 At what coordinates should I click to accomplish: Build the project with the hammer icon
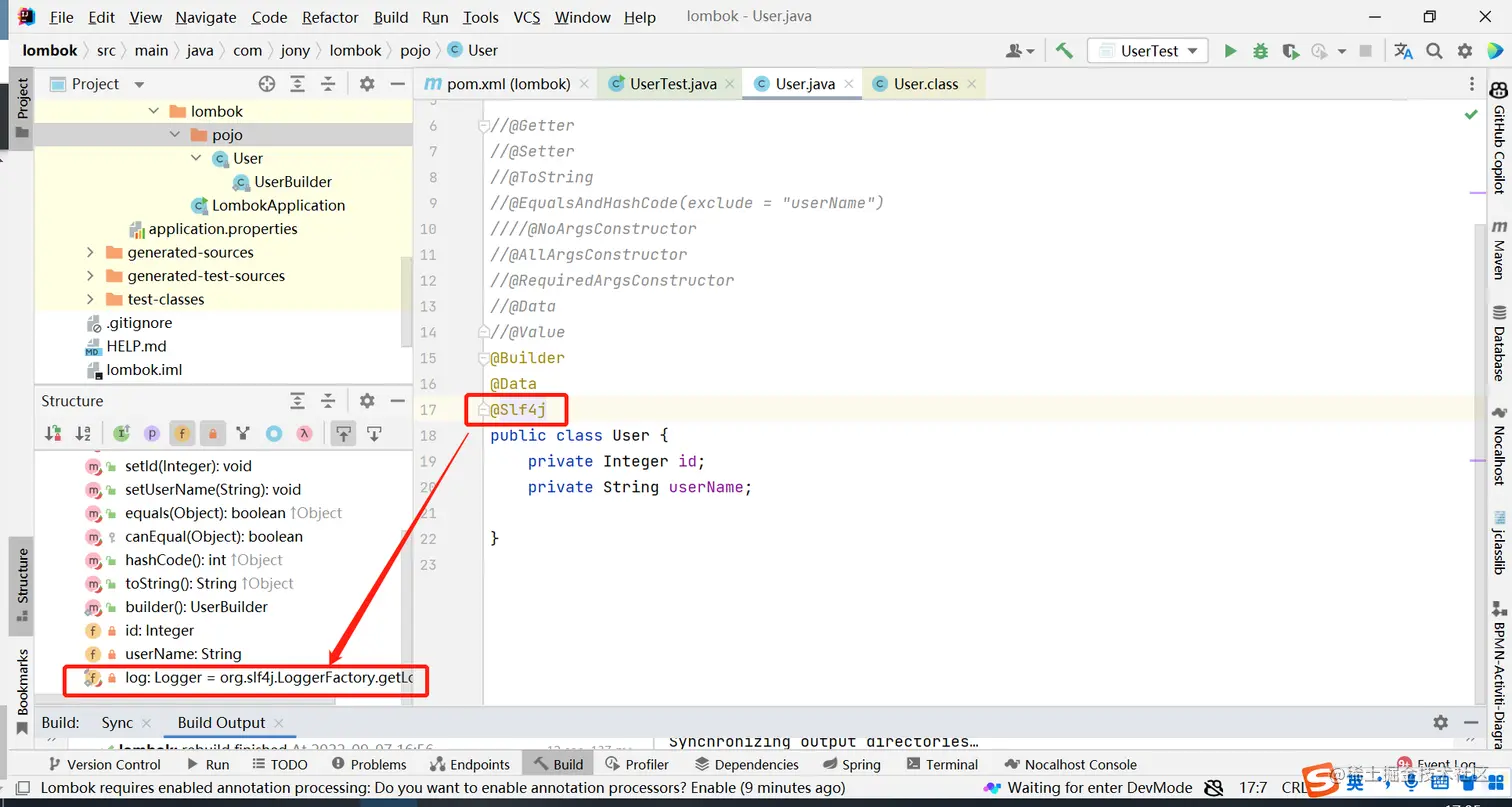point(1064,51)
